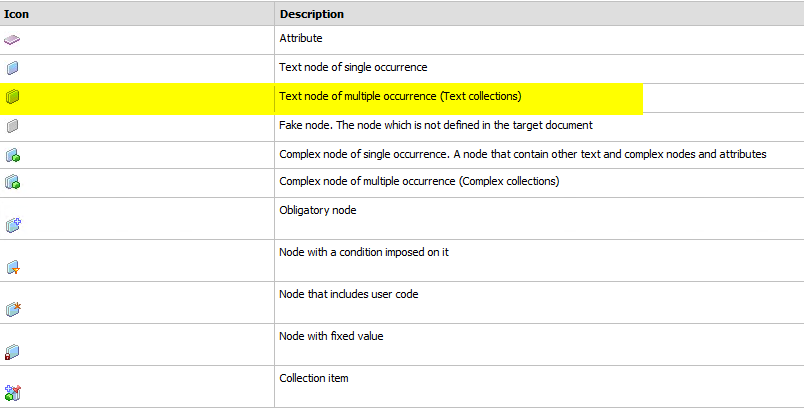Select the Node with fixed value text
The width and height of the screenshot is (804, 412).
coord(331,336)
